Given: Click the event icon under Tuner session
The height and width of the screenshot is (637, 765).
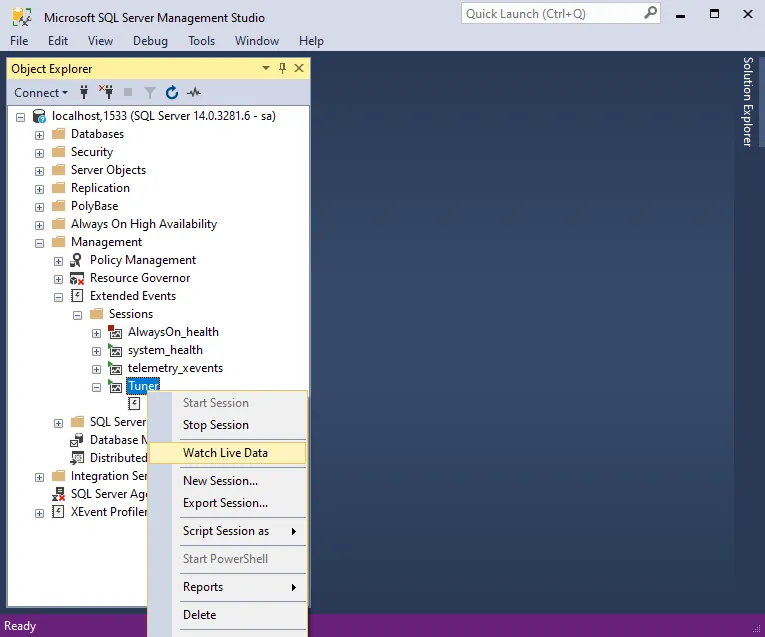Looking at the screenshot, I should (134, 403).
